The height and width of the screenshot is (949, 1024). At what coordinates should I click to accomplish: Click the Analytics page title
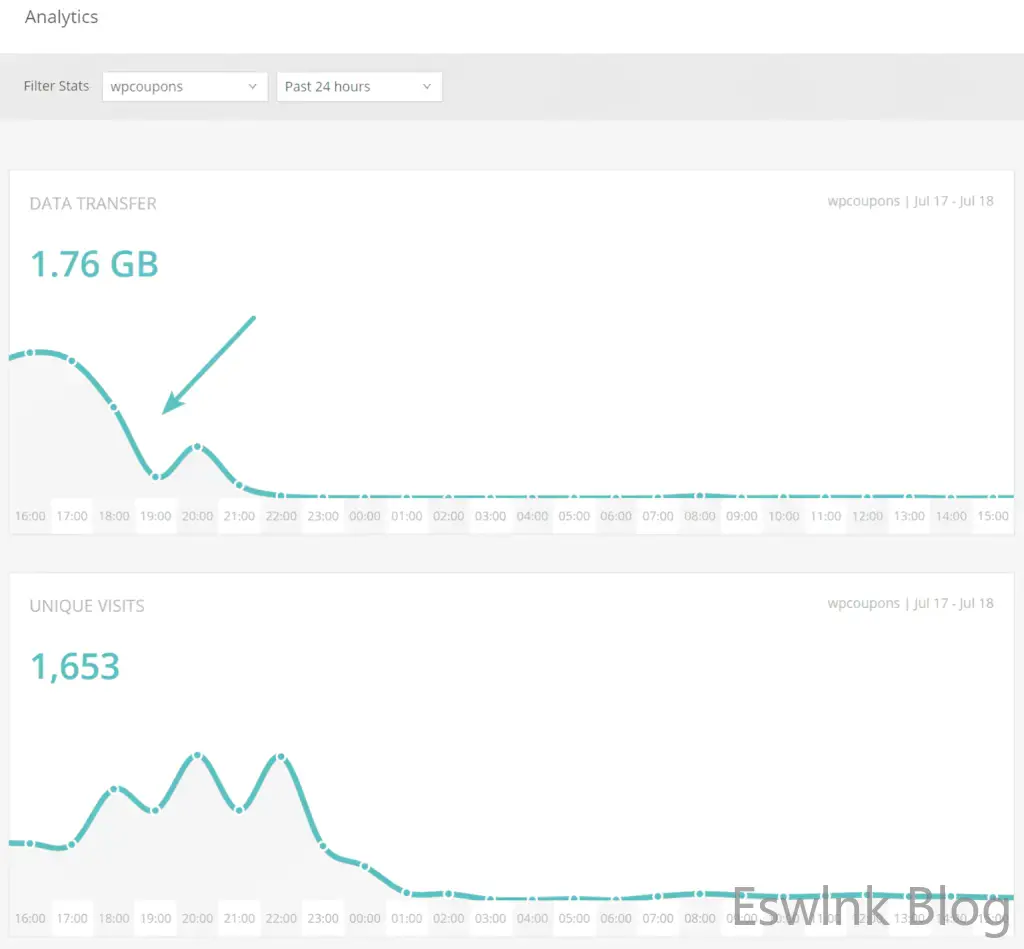click(61, 17)
